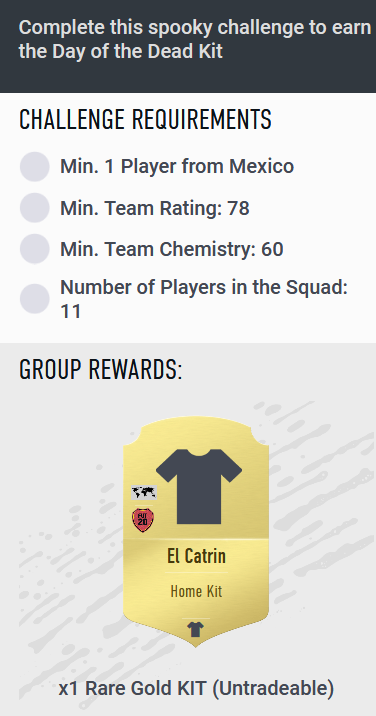Image resolution: width=376 pixels, height=716 pixels.
Task: Click Min. Team Rating: 78 text
Action: 155,208
